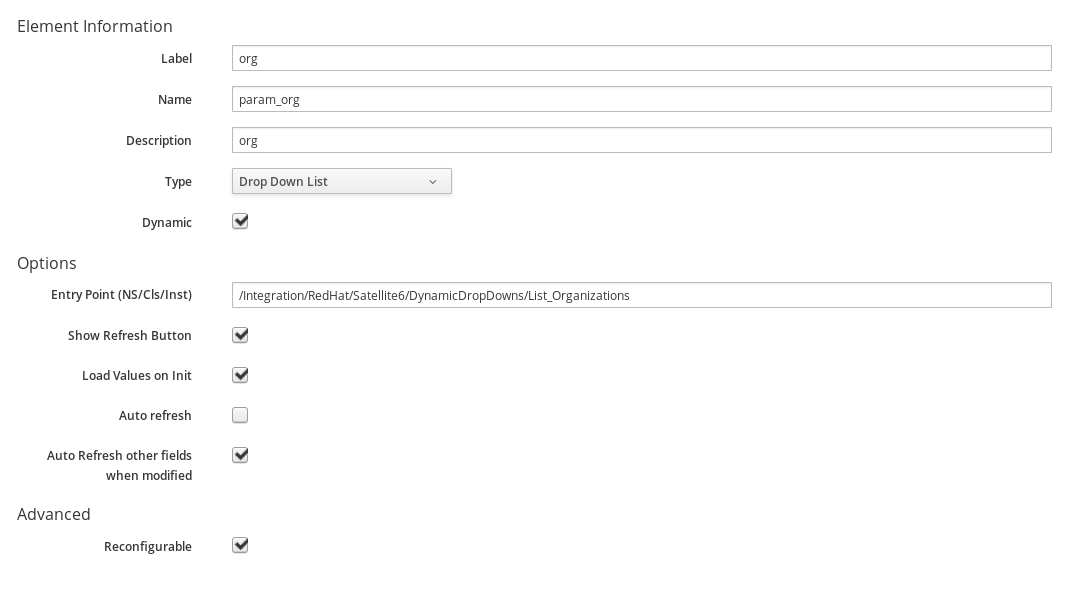1084x595 pixels.
Task: Open the Type drop-down list
Action: (x=342, y=181)
